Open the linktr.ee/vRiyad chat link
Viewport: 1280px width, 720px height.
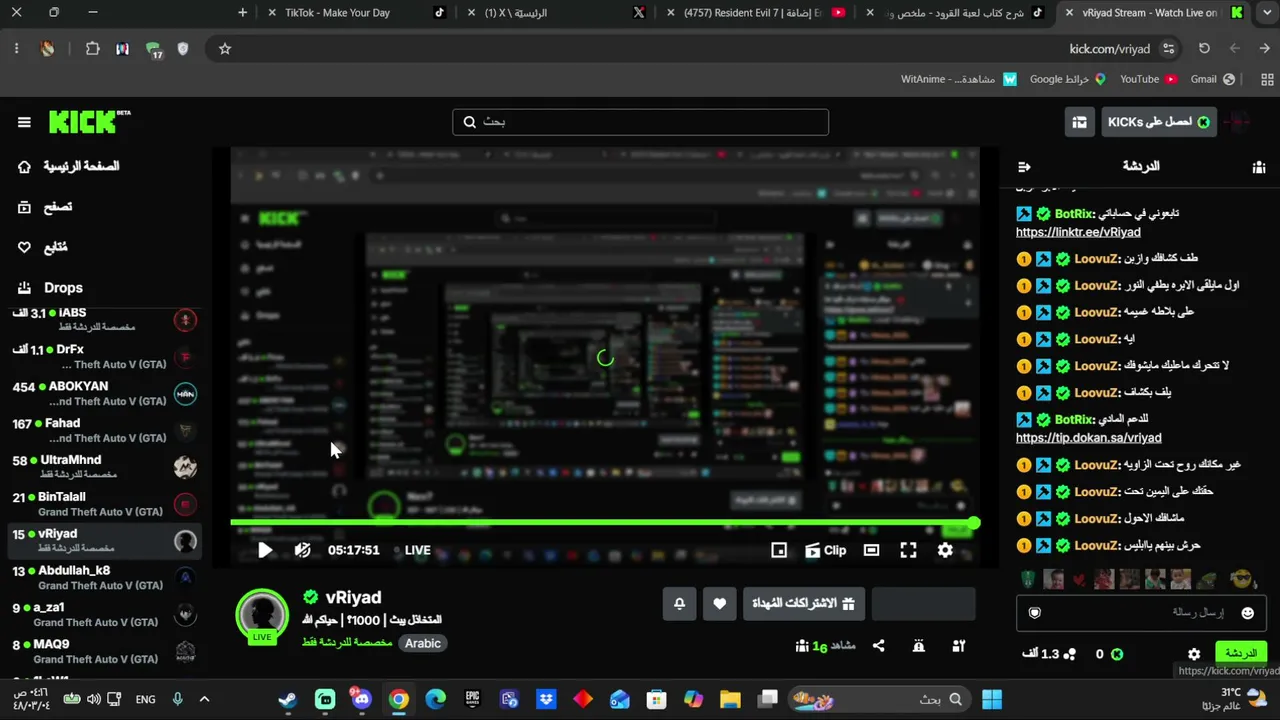1078,232
